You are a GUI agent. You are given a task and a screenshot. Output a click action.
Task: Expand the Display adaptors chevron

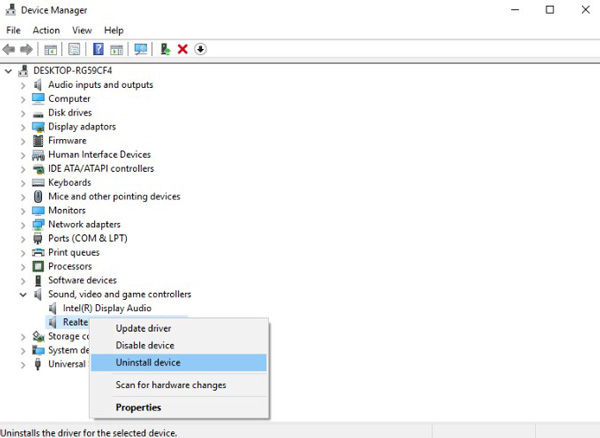click(x=23, y=127)
